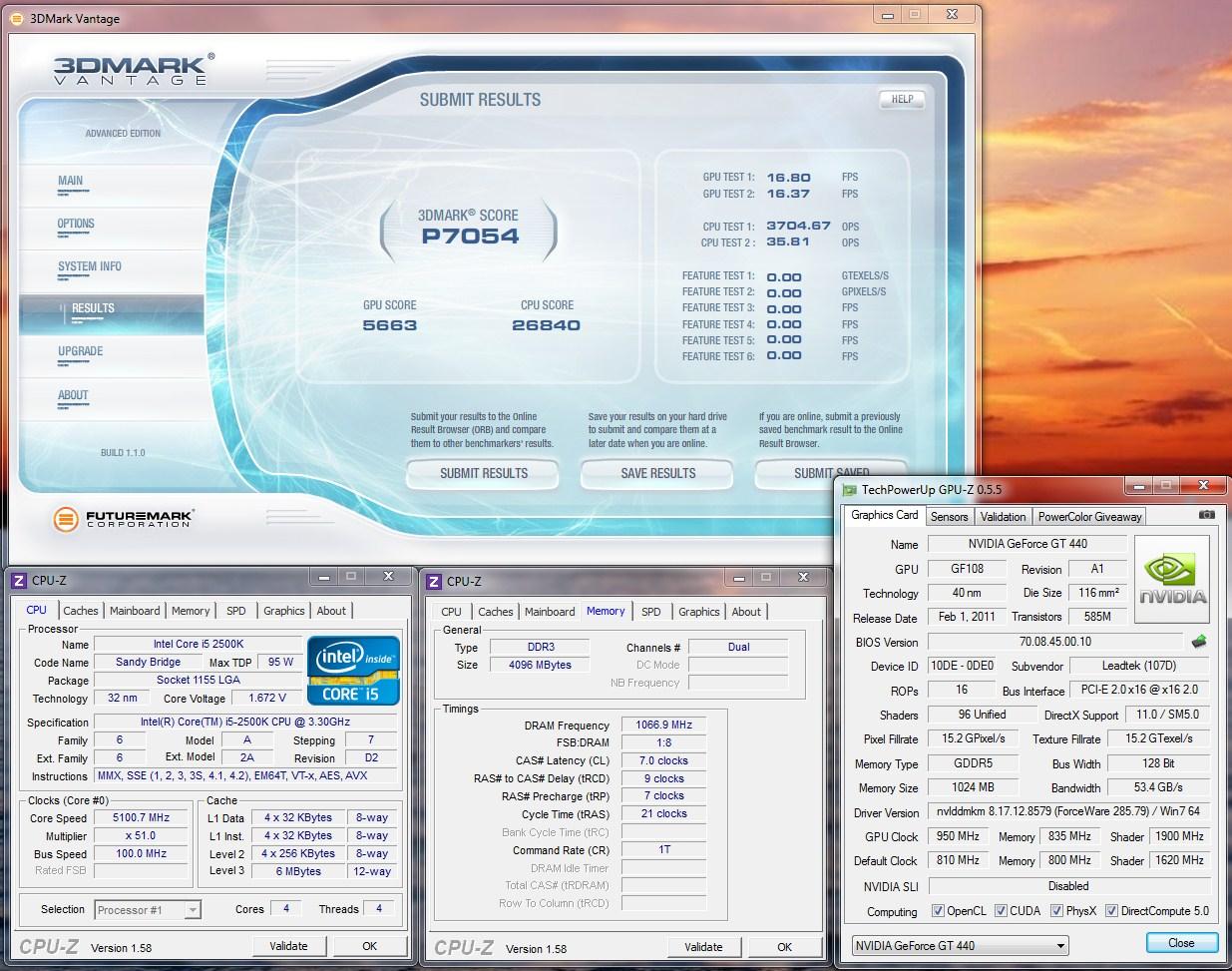Open the ABOUT section in 3DMark
Image resolution: width=1232 pixels, height=971 pixels.
(x=73, y=395)
